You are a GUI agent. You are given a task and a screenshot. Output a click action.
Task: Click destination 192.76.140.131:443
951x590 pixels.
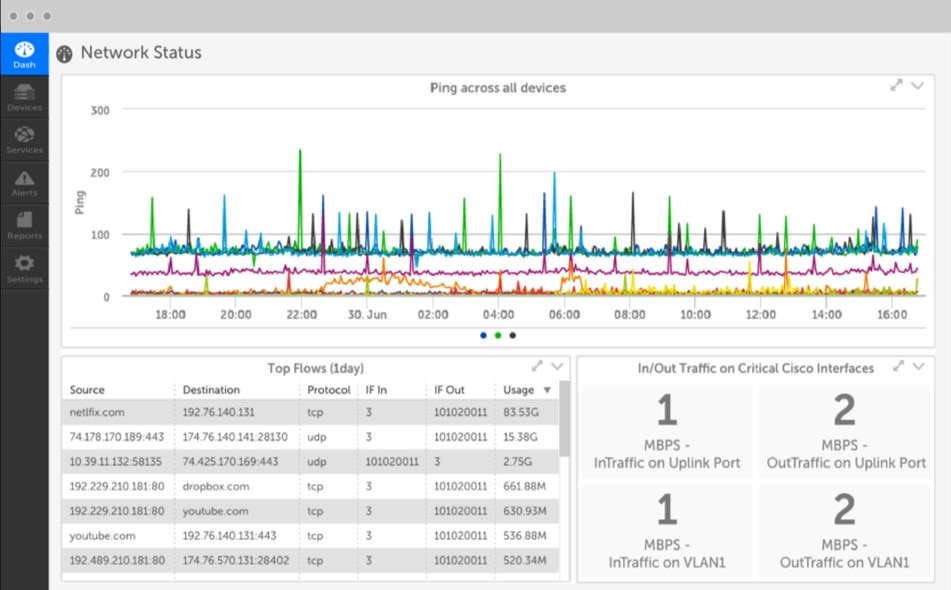coord(229,536)
